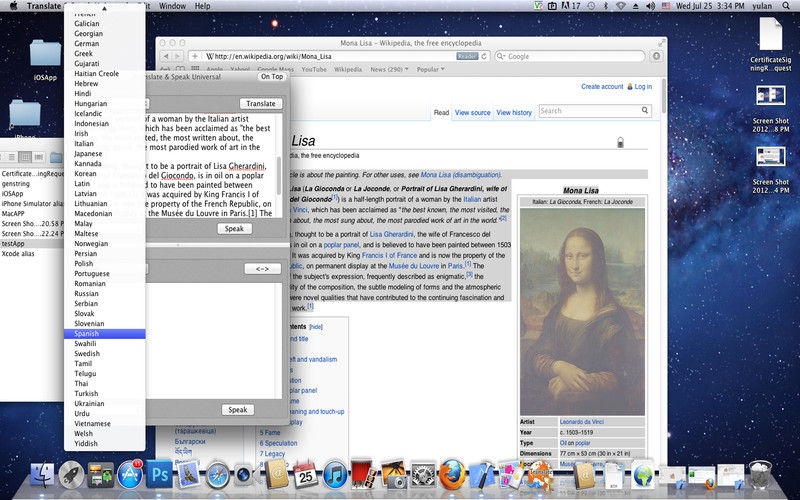Open Mission Control in the Dock
This screenshot has width=800, height=500.
click(101, 475)
